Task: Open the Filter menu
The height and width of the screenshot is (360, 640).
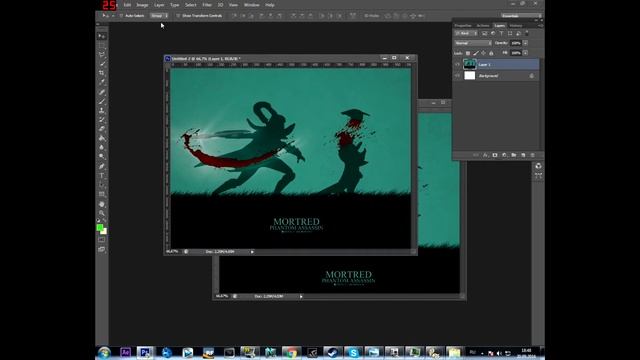Action: [x=207, y=5]
